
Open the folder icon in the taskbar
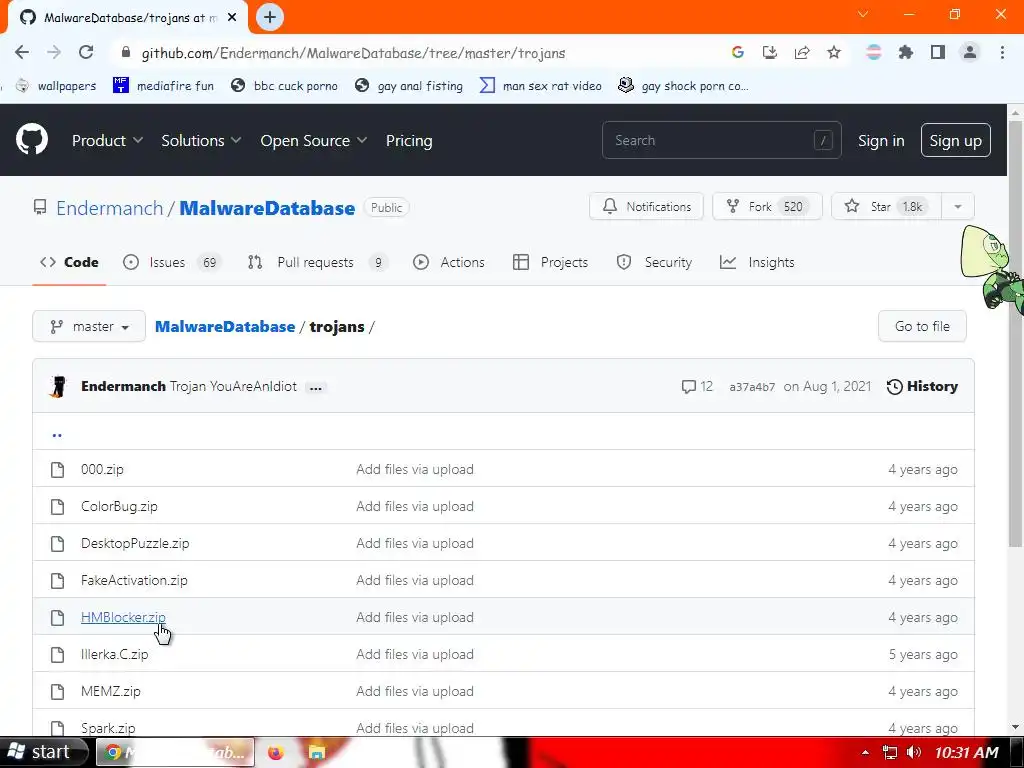click(317, 752)
